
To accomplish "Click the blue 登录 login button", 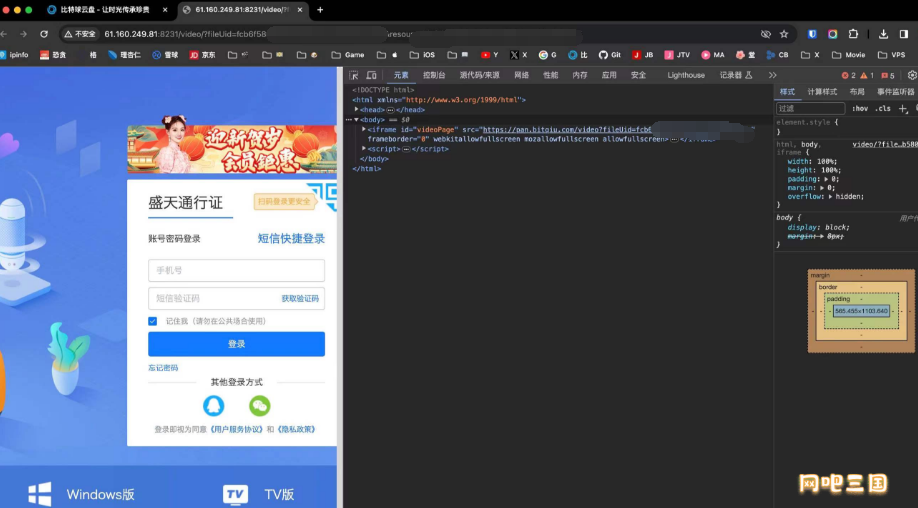I will (x=236, y=344).
